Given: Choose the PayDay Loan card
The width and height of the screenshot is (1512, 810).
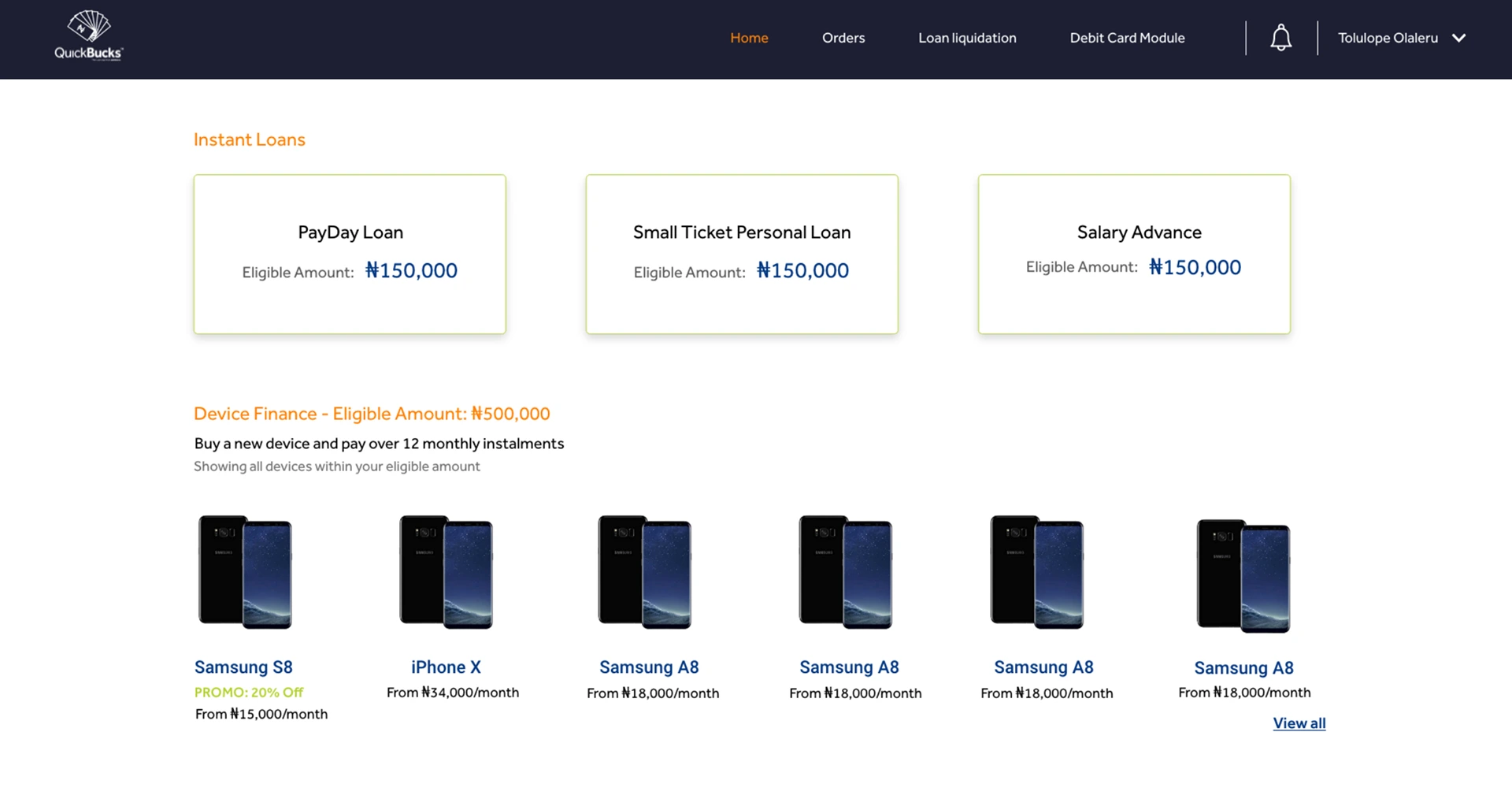Looking at the screenshot, I should tap(350, 255).
